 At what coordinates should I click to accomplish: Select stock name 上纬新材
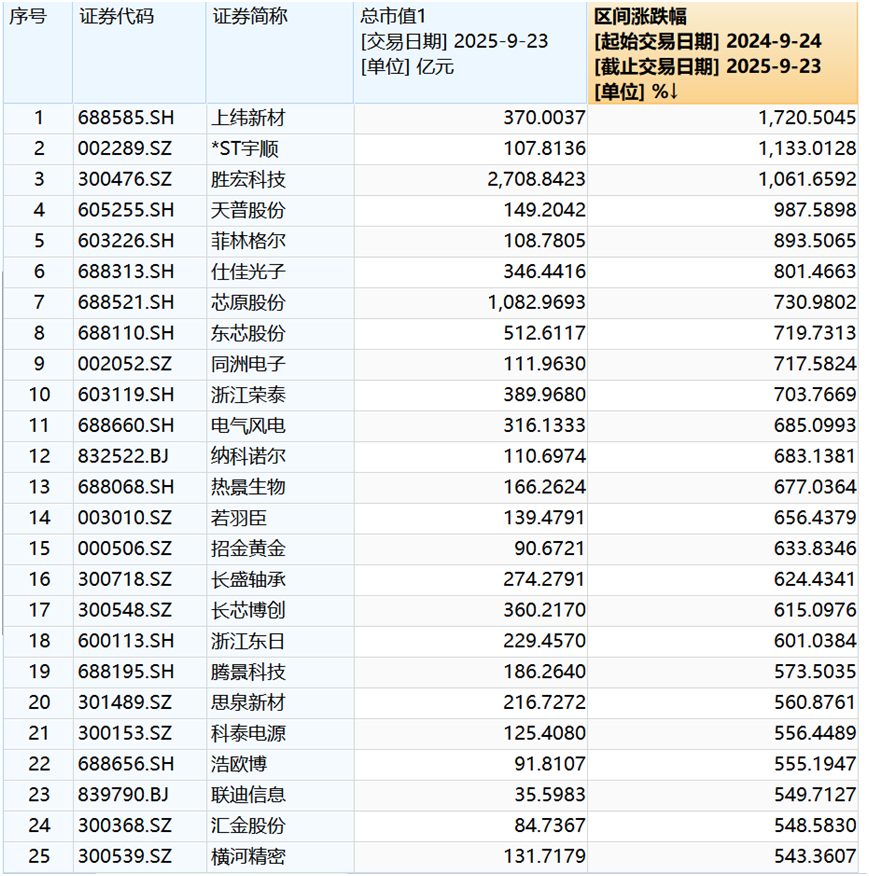point(248,118)
